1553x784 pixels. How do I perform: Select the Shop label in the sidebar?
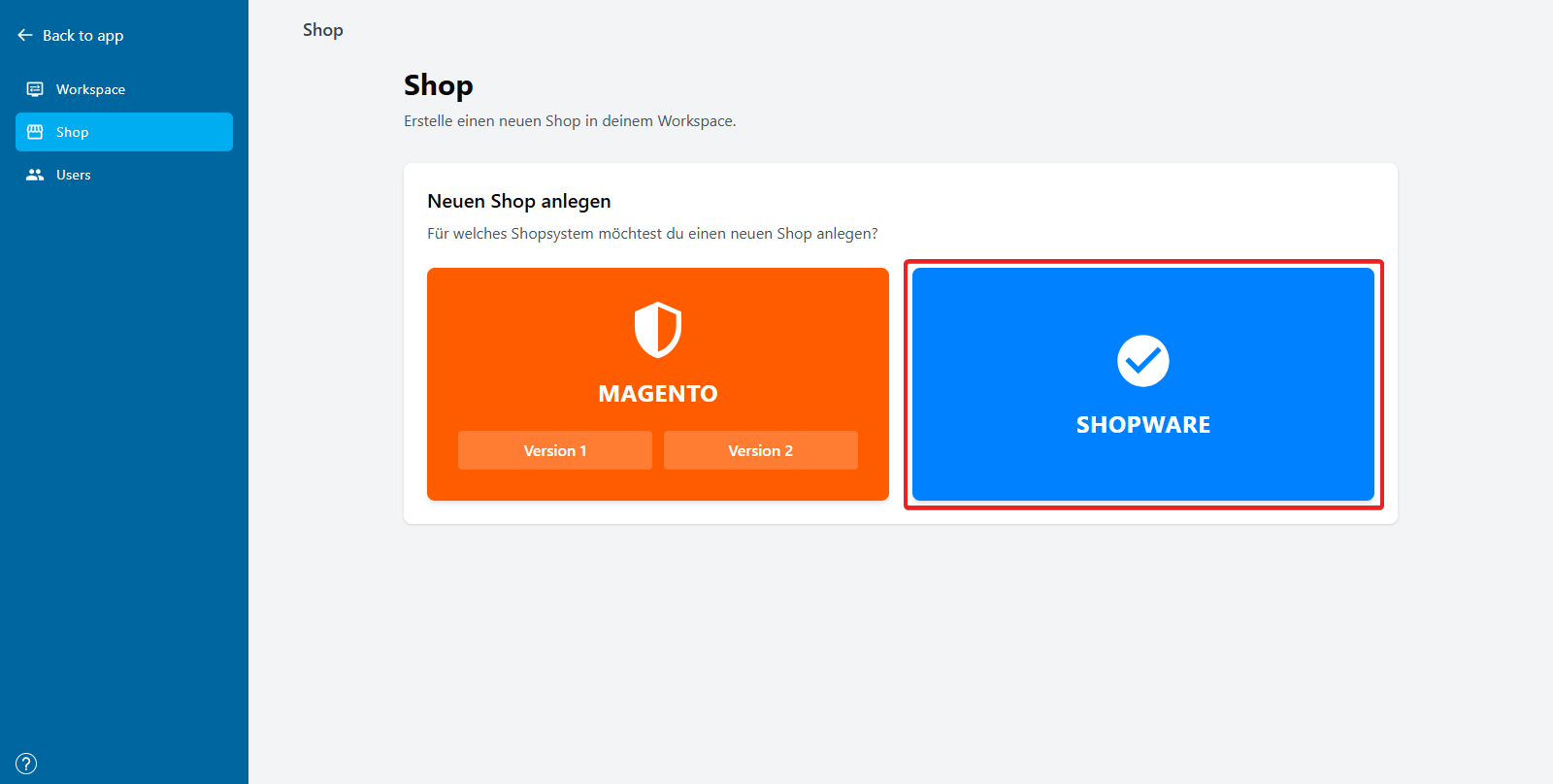click(x=72, y=132)
